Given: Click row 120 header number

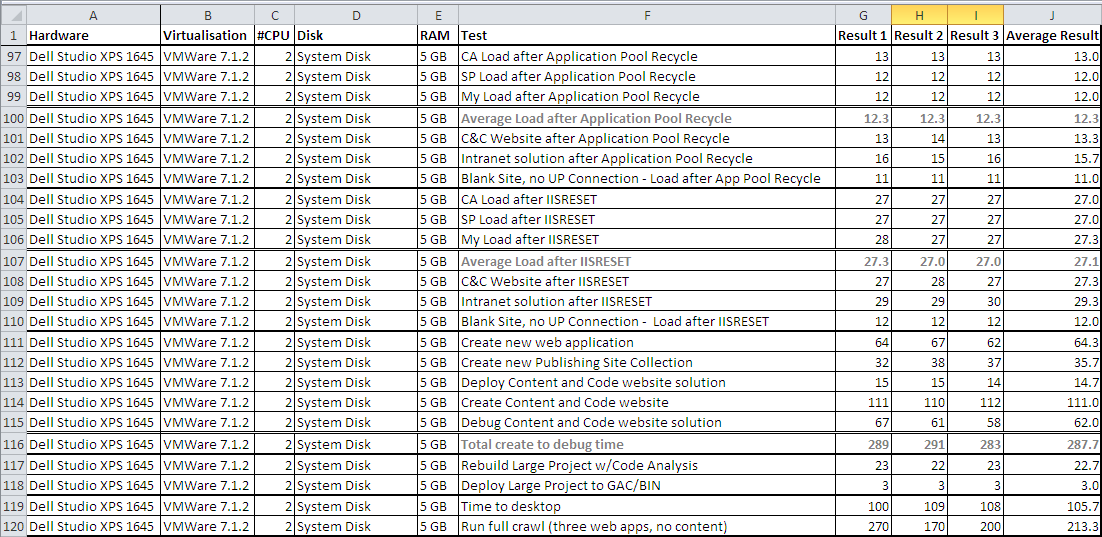Looking at the screenshot, I should coord(13,526).
